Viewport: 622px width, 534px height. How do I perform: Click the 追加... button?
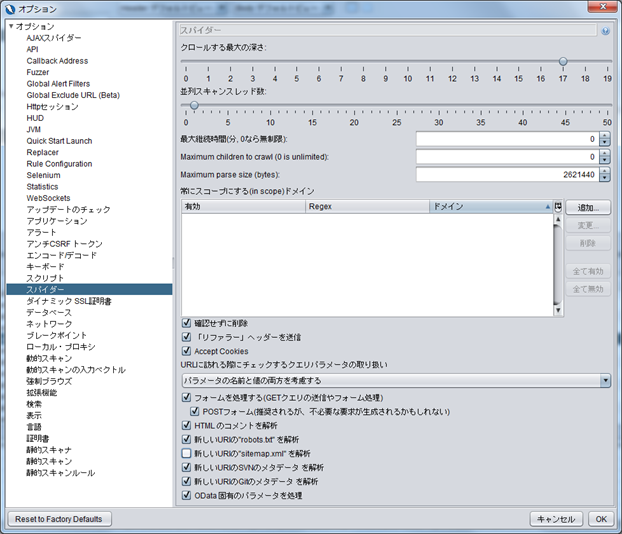588,207
